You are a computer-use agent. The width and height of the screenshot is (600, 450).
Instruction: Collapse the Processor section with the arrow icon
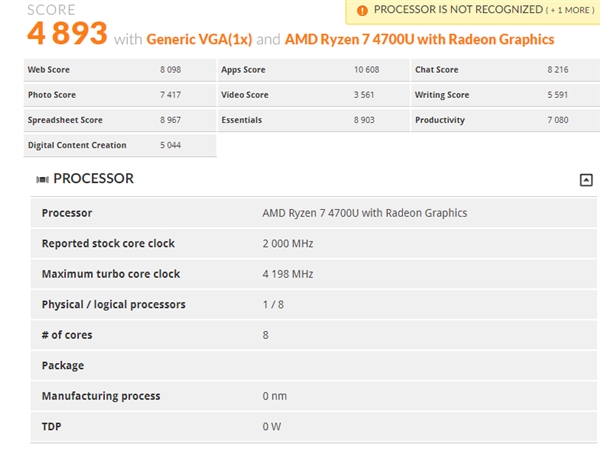[586, 180]
